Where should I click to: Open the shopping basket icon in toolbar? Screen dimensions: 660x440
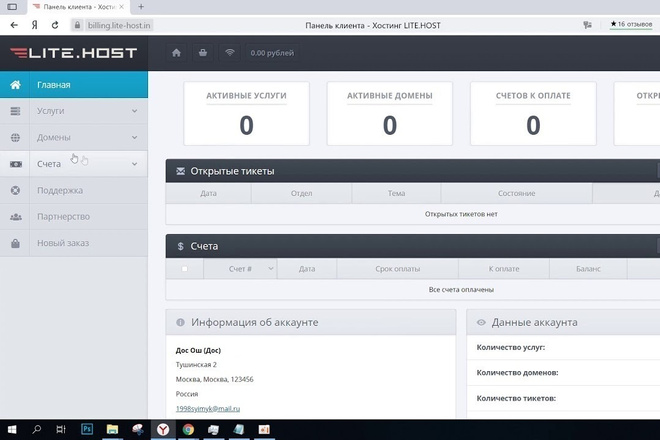pyautogui.click(x=203, y=53)
